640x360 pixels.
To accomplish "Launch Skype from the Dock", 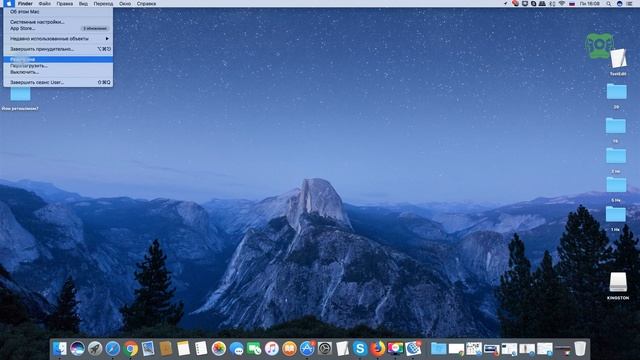I will tap(360, 349).
